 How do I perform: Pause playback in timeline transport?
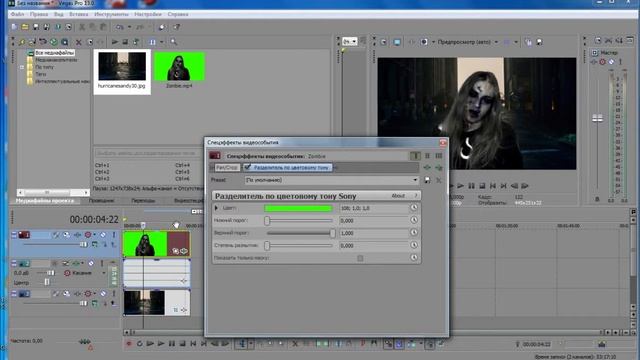point(172,344)
